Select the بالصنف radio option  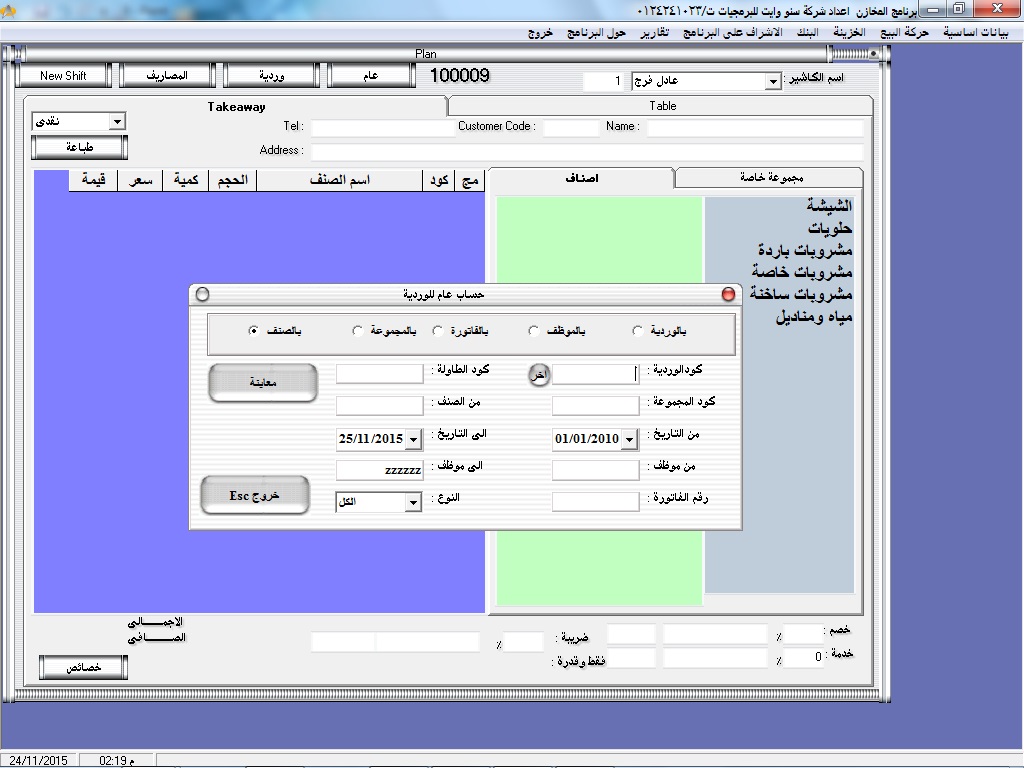pos(253,331)
